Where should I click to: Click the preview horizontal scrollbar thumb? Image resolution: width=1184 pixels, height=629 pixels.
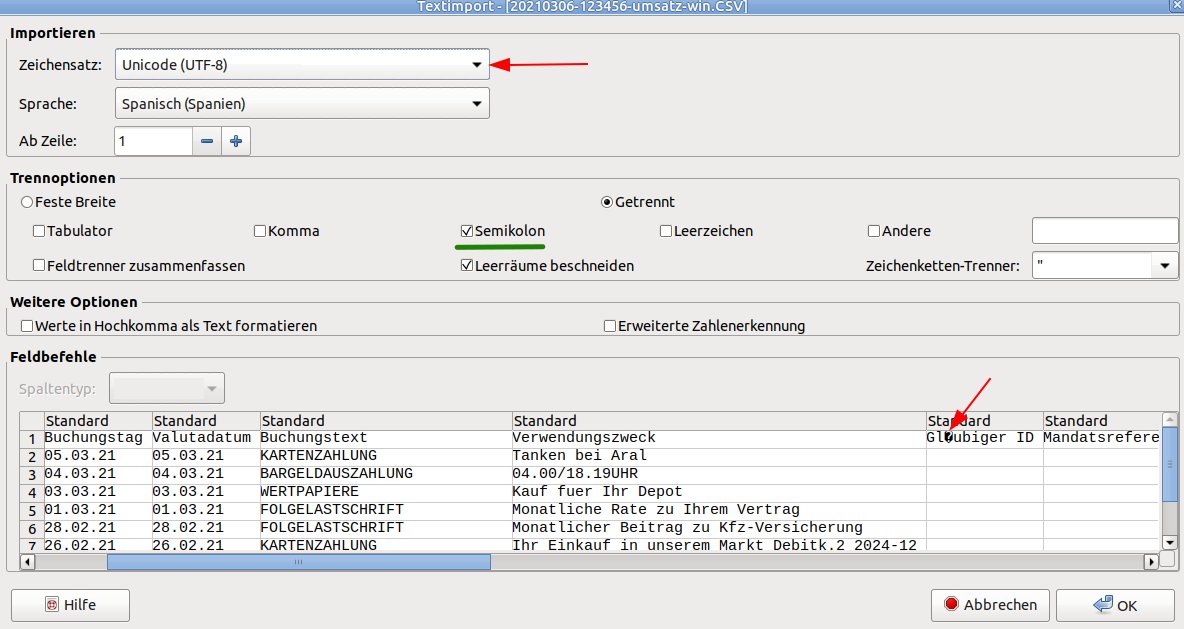tap(299, 562)
